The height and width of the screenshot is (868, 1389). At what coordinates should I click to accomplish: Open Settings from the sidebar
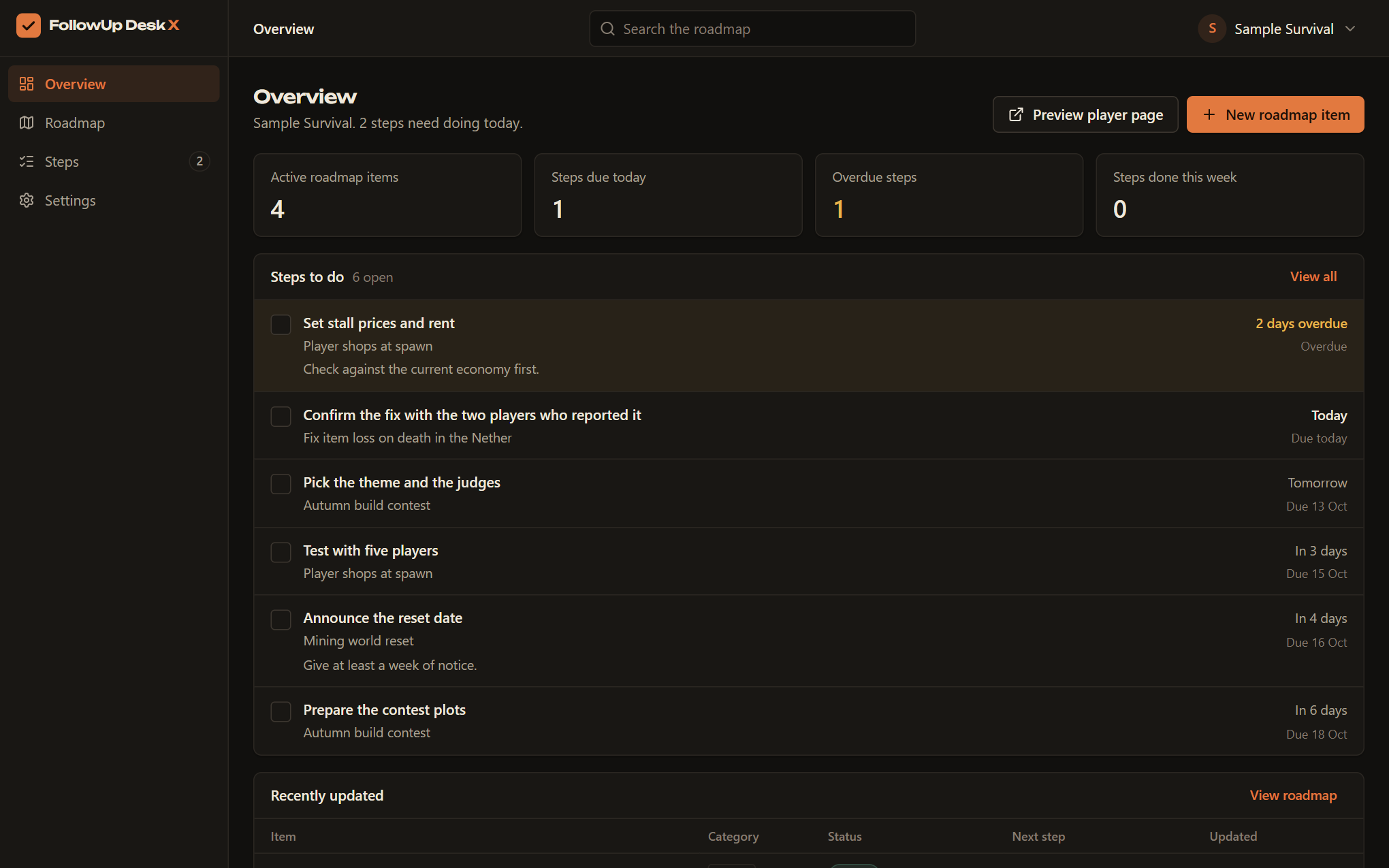click(114, 200)
